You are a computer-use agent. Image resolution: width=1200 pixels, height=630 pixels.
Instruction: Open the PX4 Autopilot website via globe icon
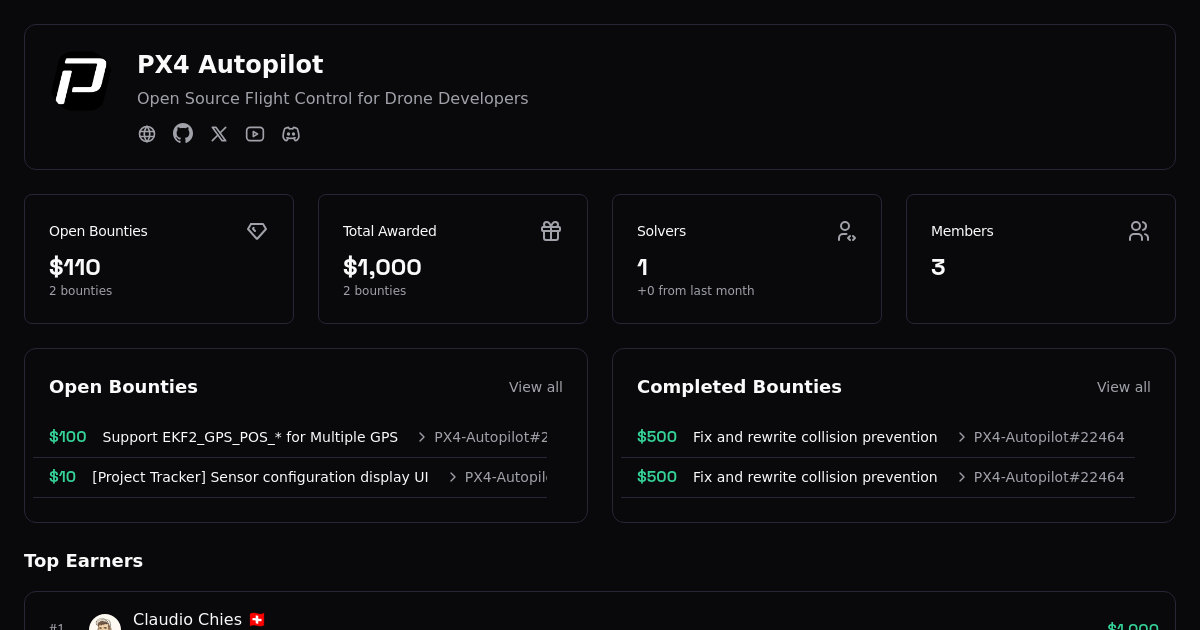(x=147, y=133)
